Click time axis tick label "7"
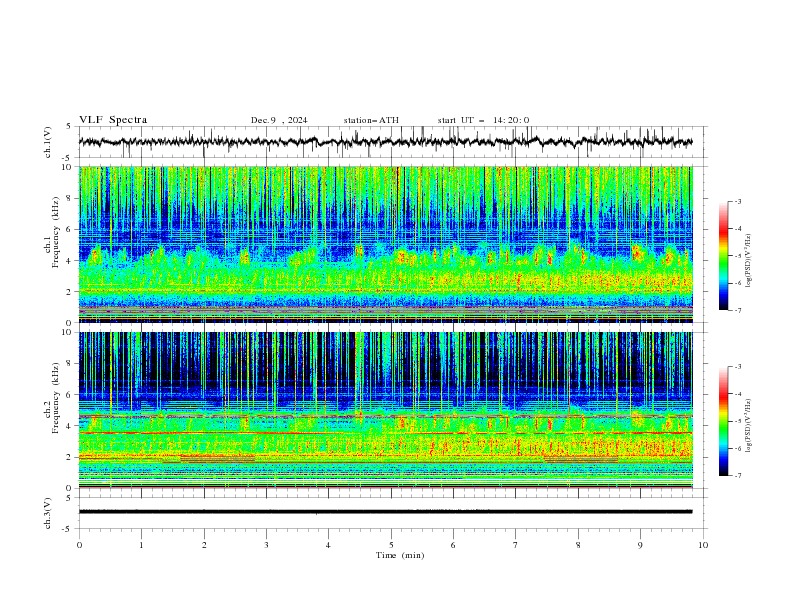This screenshot has width=792, height=612. point(516,545)
